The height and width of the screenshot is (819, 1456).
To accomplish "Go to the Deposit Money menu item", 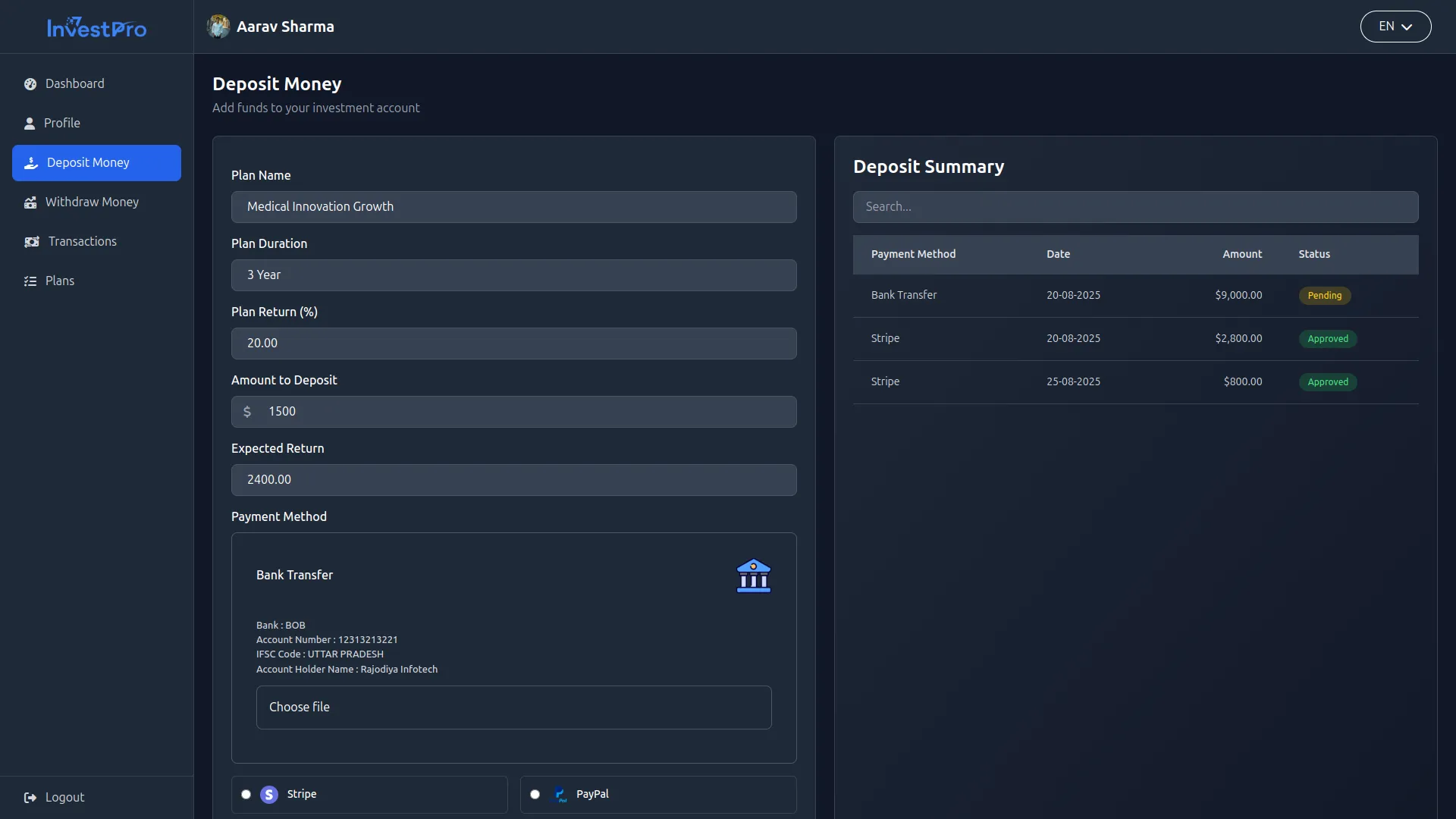I will pyautogui.click(x=96, y=163).
